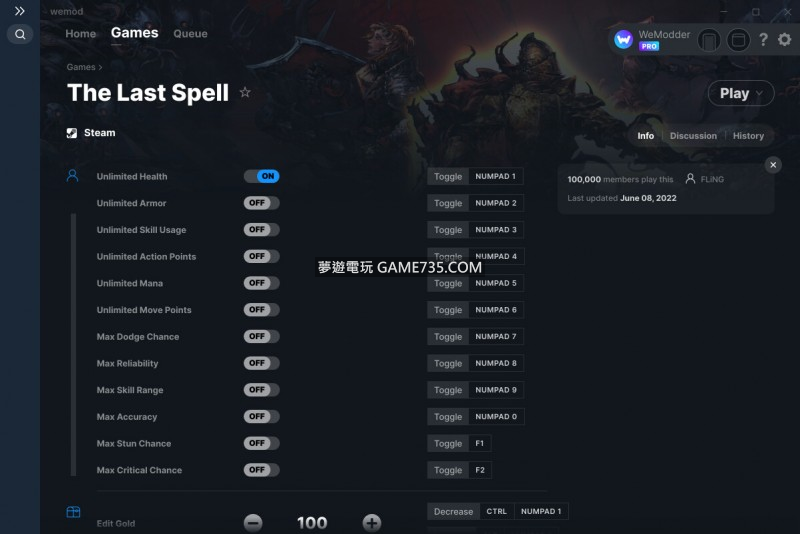Click the Edit Gold value field

coord(312,522)
